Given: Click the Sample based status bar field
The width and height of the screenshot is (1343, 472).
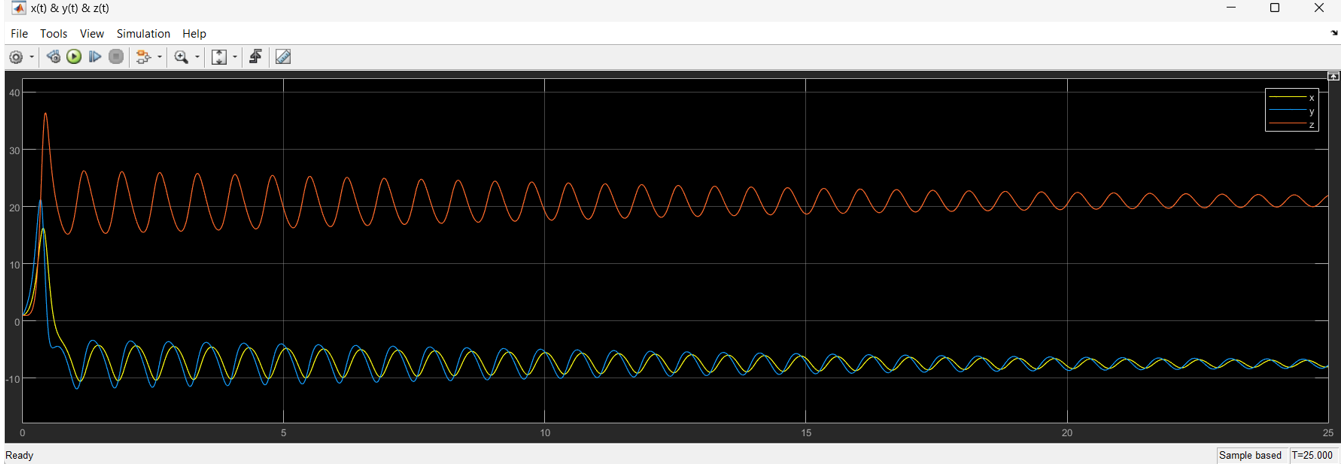Looking at the screenshot, I should 1250,455.
